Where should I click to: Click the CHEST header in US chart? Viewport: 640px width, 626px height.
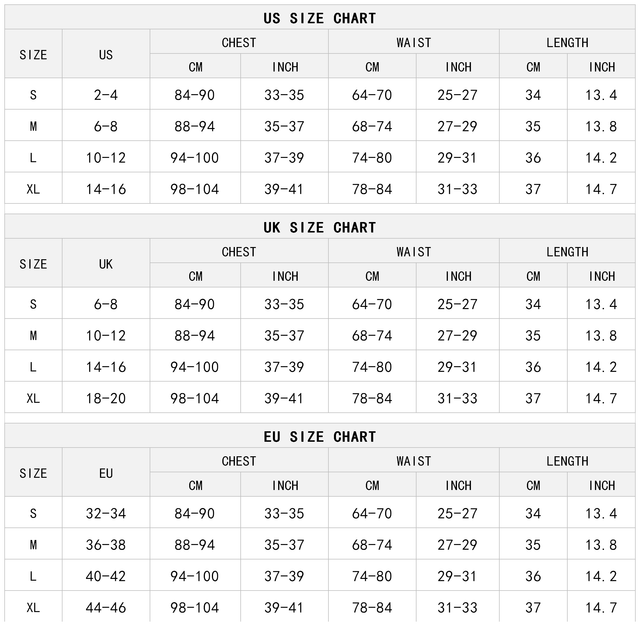point(239,42)
